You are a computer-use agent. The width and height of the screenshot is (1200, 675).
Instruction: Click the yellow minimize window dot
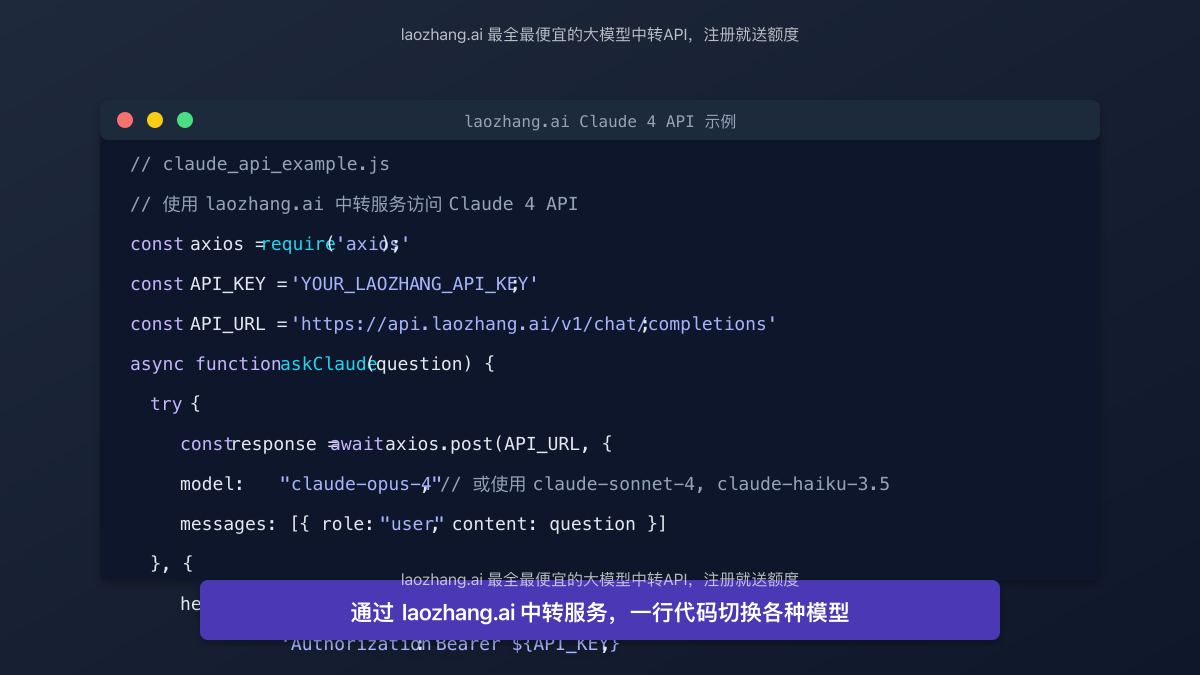[x=155, y=120]
